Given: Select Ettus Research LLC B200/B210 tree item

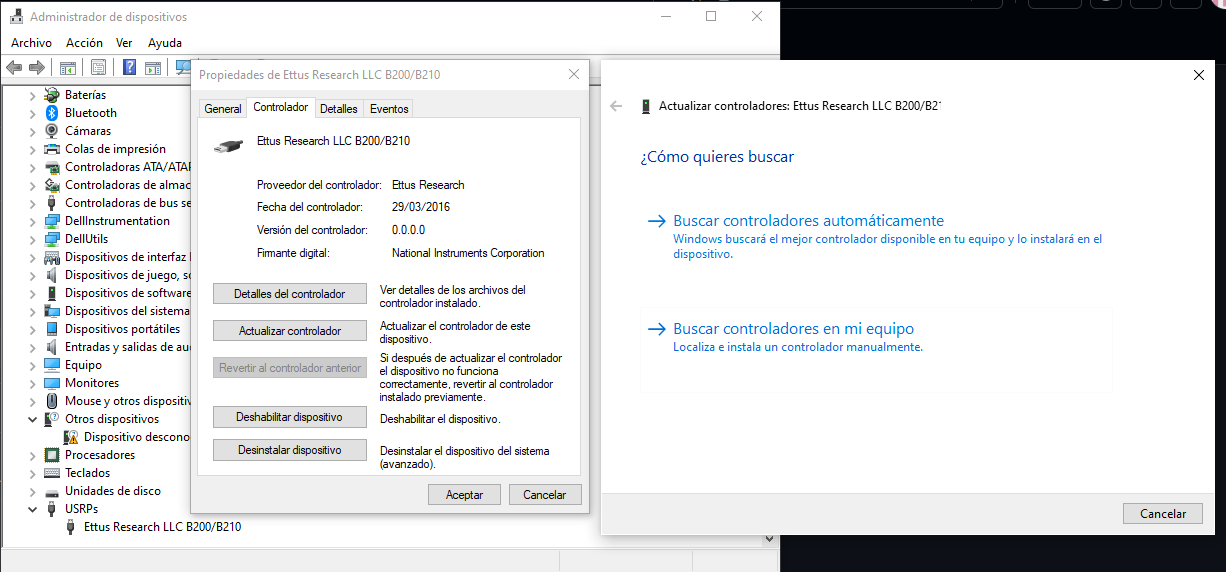Looking at the screenshot, I should [x=162, y=527].
